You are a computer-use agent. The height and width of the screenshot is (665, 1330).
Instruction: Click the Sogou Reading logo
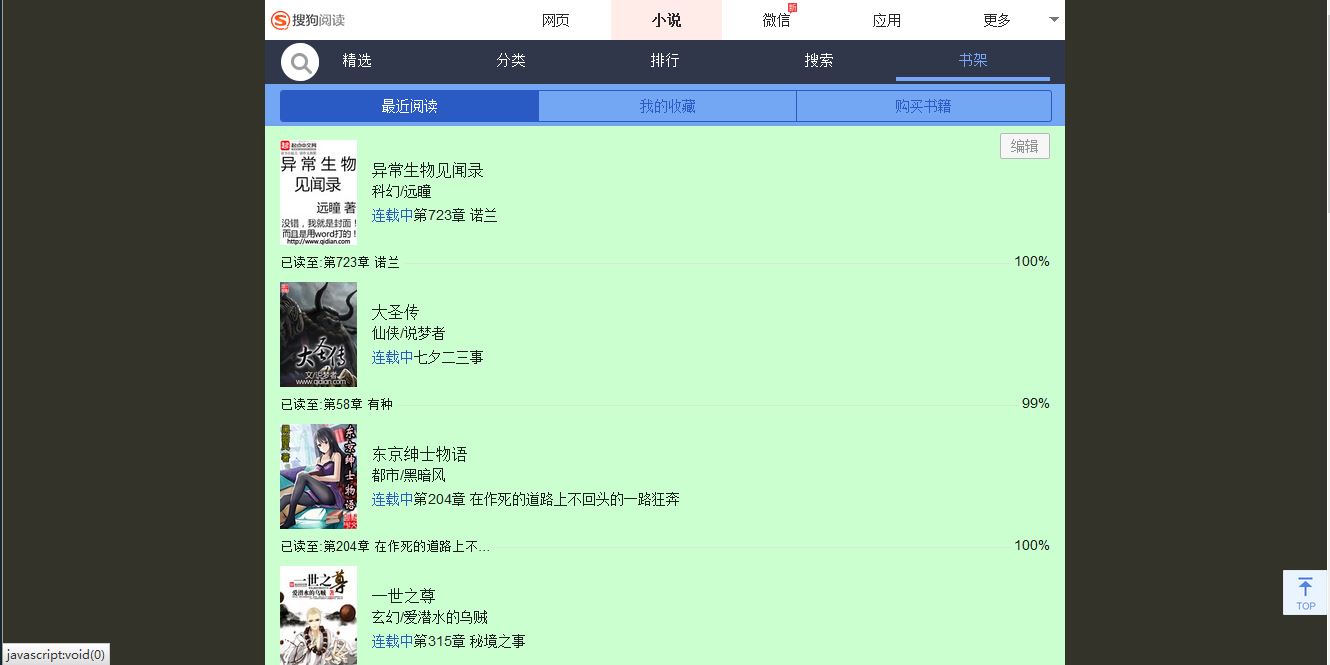click(308, 20)
